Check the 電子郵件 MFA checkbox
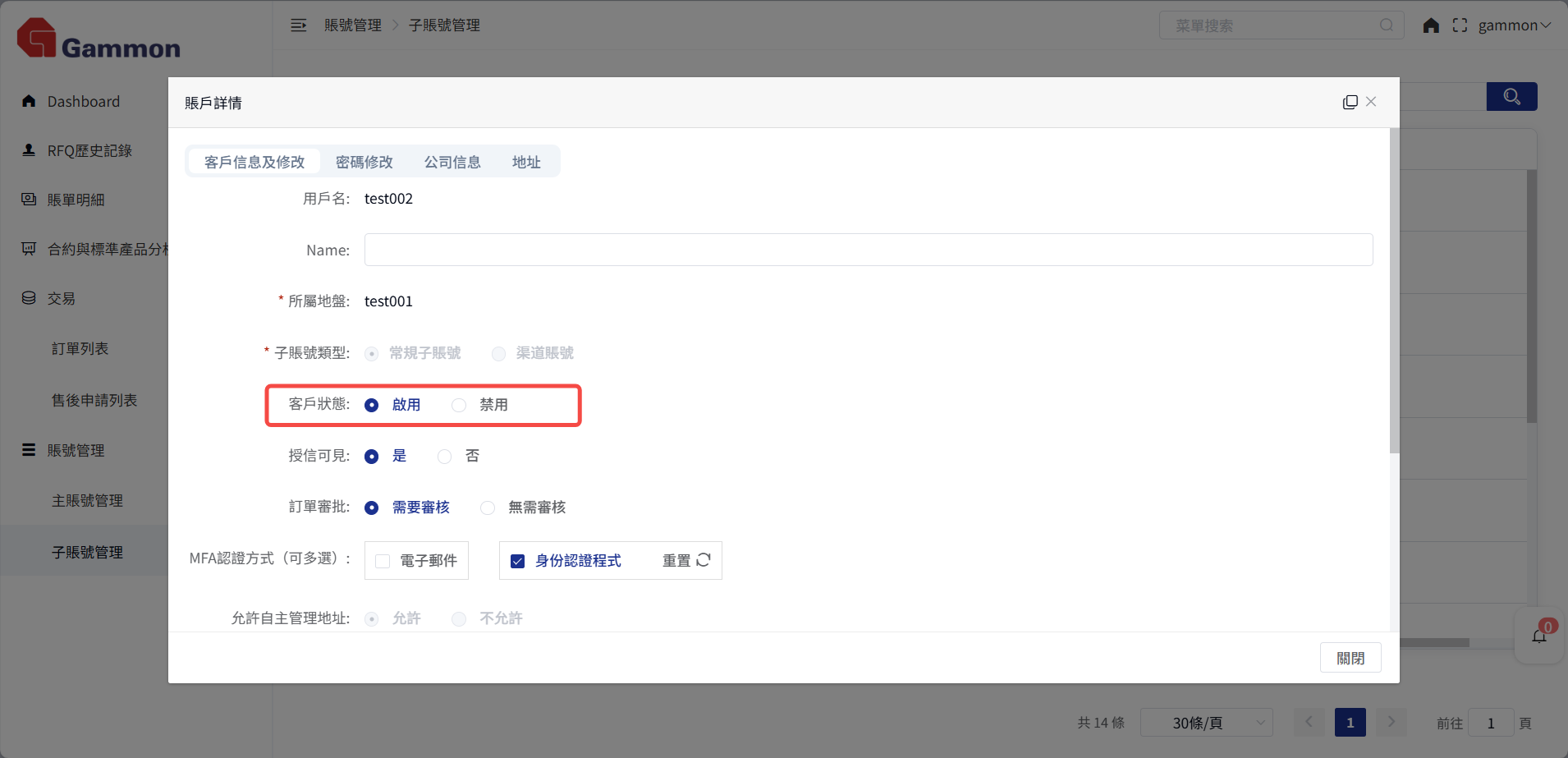This screenshot has height=758, width=1568. click(x=383, y=561)
